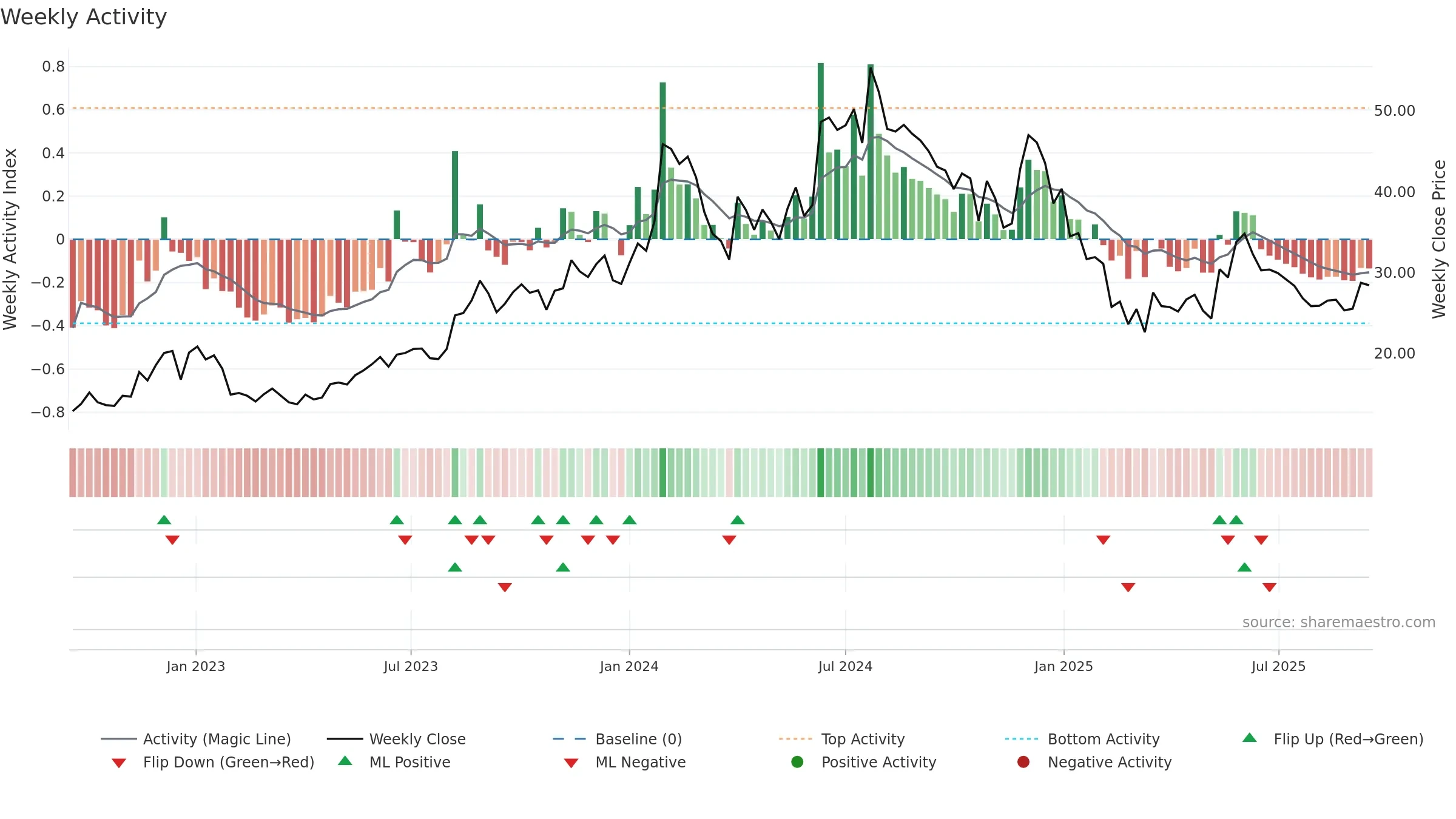The image size is (1456, 819).
Task: Click the cyan dotted Bottom Activity swatch
Action: 1022,739
